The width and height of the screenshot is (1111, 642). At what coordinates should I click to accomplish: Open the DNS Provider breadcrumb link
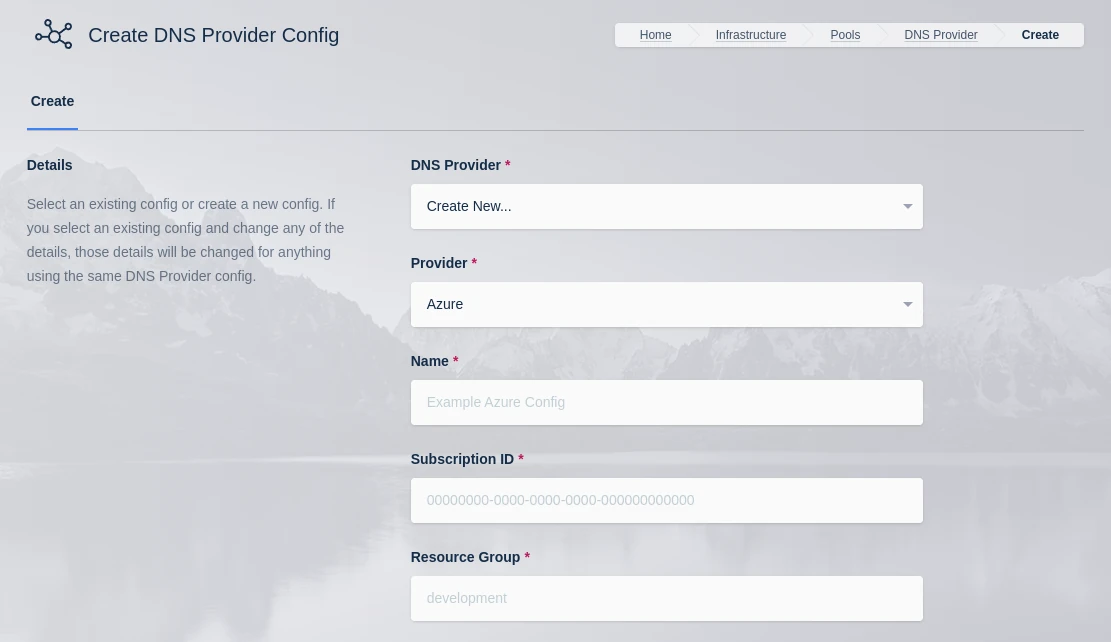pos(940,35)
